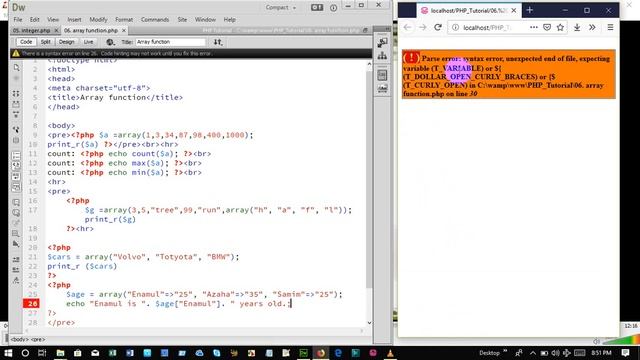Open the Help menu

pos(229,20)
